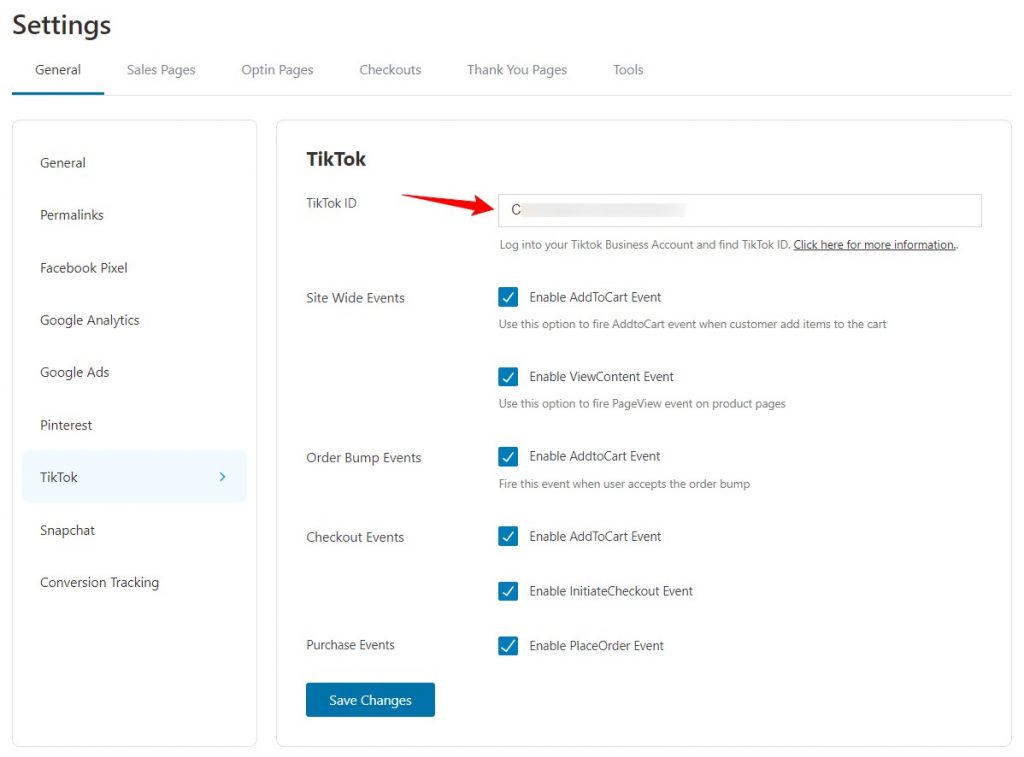The width and height of the screenshot is (1024, 757).
Task: Click the 'Site Wide Events' label
Action: tap(355, 298)
